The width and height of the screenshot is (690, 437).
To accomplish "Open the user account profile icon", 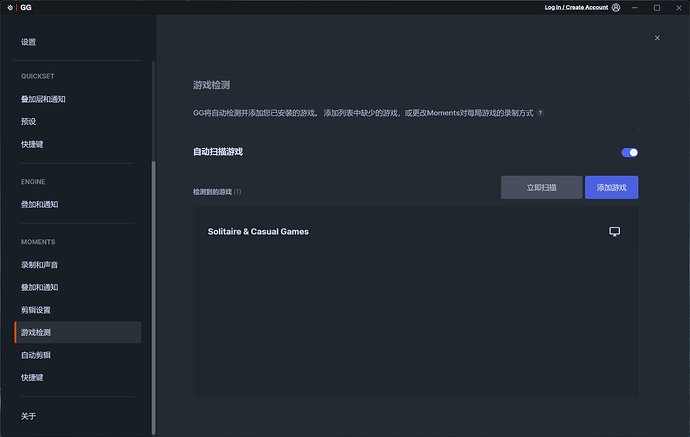I will point(616,7).
